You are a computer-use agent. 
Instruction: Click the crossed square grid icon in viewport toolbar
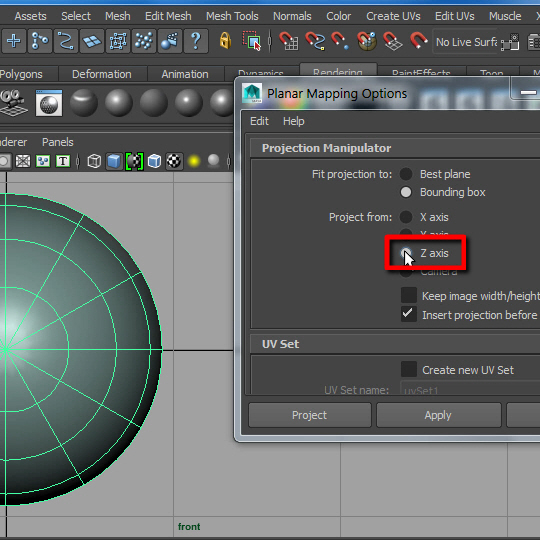23,161
